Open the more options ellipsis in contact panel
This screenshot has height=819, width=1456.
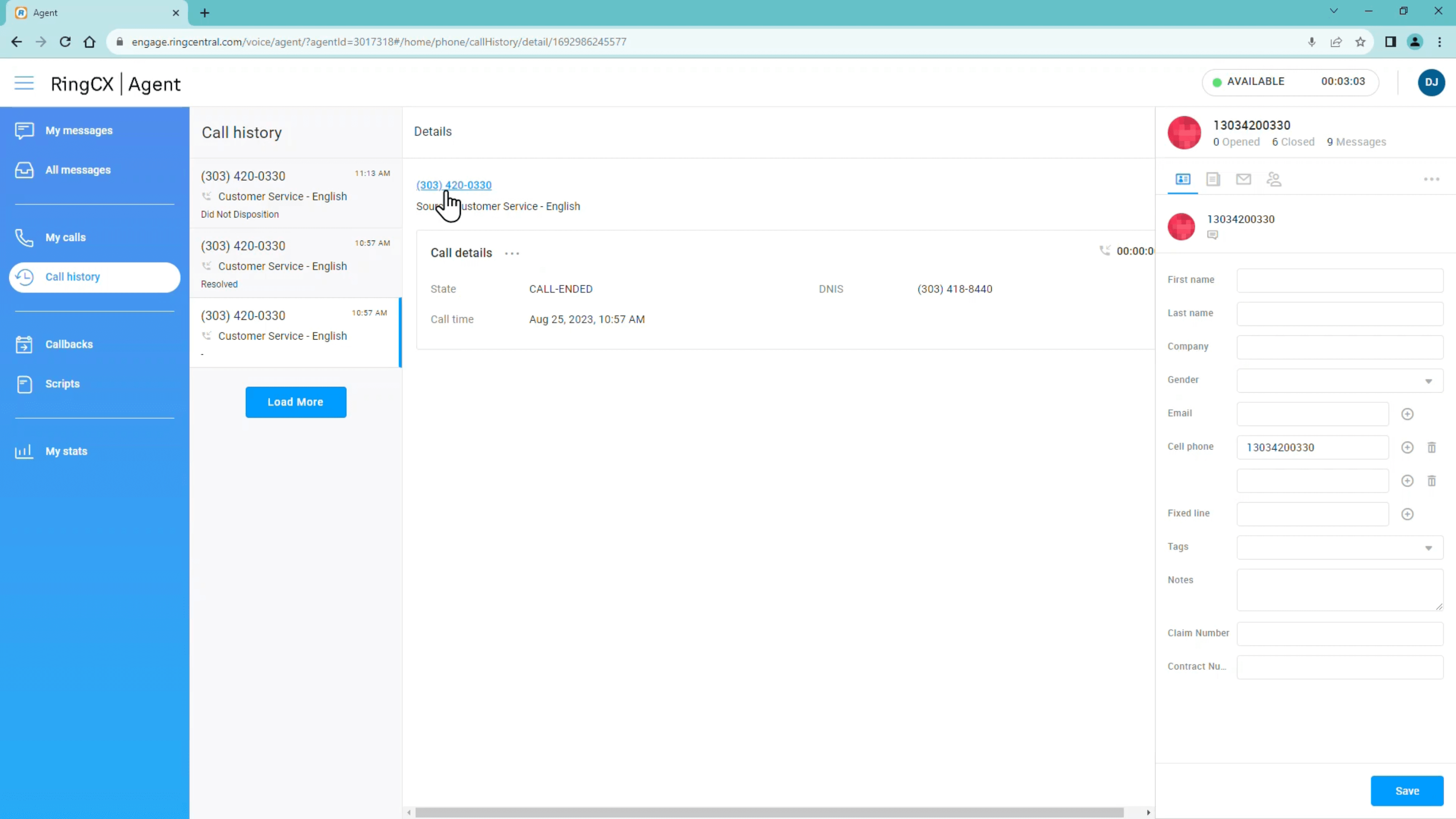pyautogui.click(x=1432, y=179)
